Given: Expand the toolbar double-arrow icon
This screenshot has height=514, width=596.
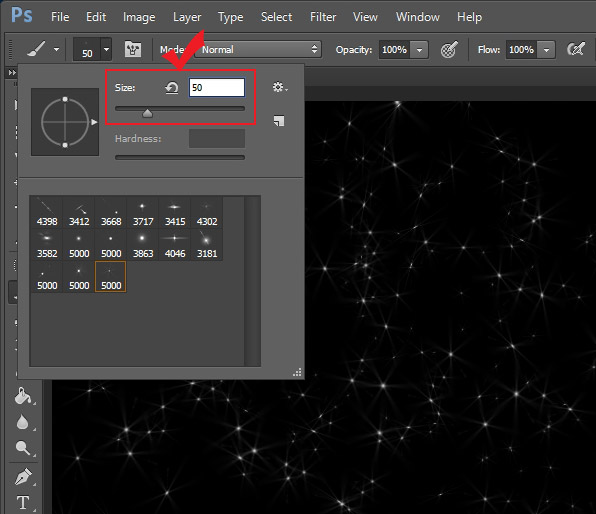Looking at the screenshot, I should [x=12, y=72].
